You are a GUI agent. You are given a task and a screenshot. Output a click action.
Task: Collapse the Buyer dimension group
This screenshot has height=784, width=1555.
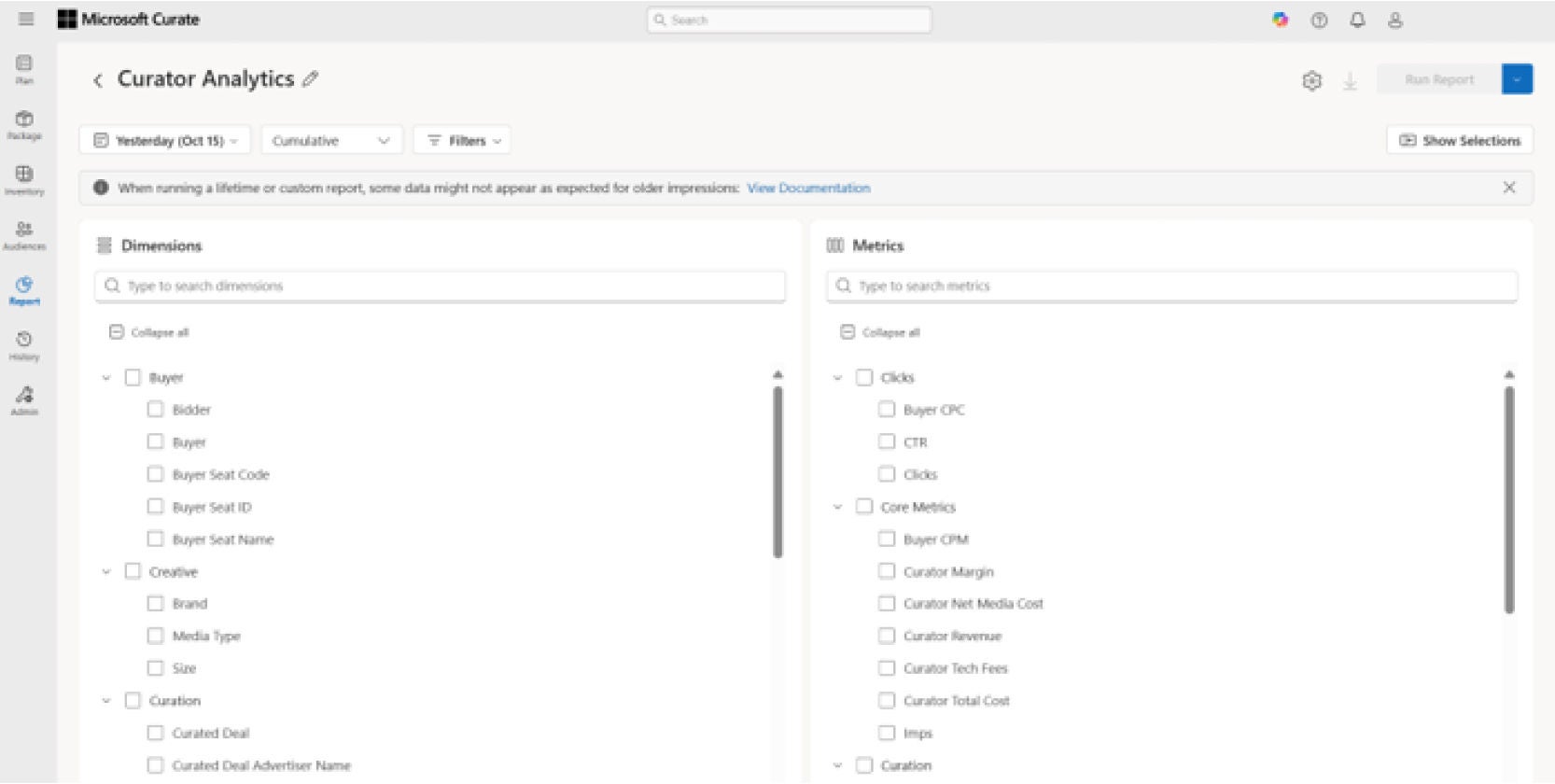pos(106,378)
